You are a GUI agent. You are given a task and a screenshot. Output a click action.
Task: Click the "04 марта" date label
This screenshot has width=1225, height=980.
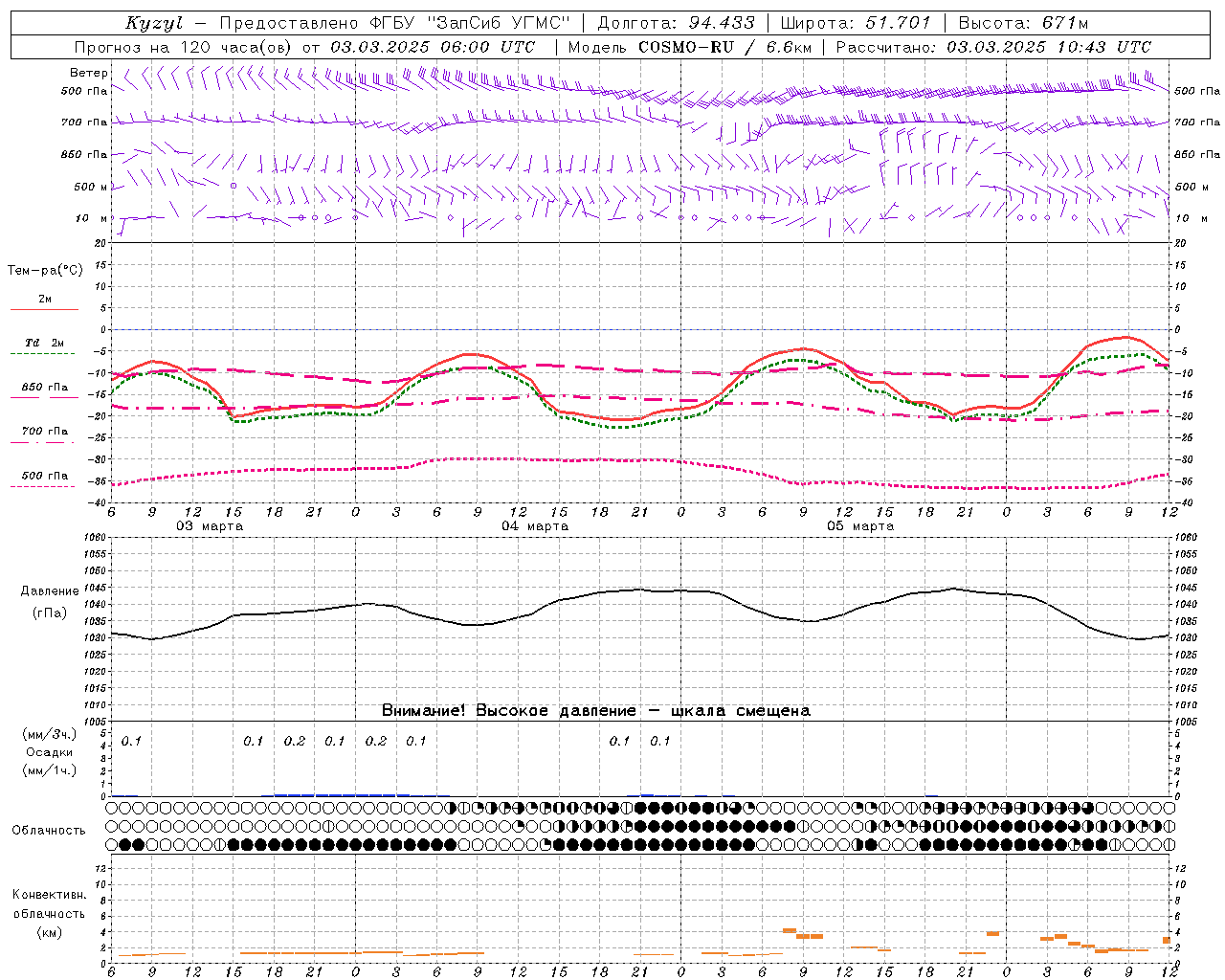click(x=536, y=526)
